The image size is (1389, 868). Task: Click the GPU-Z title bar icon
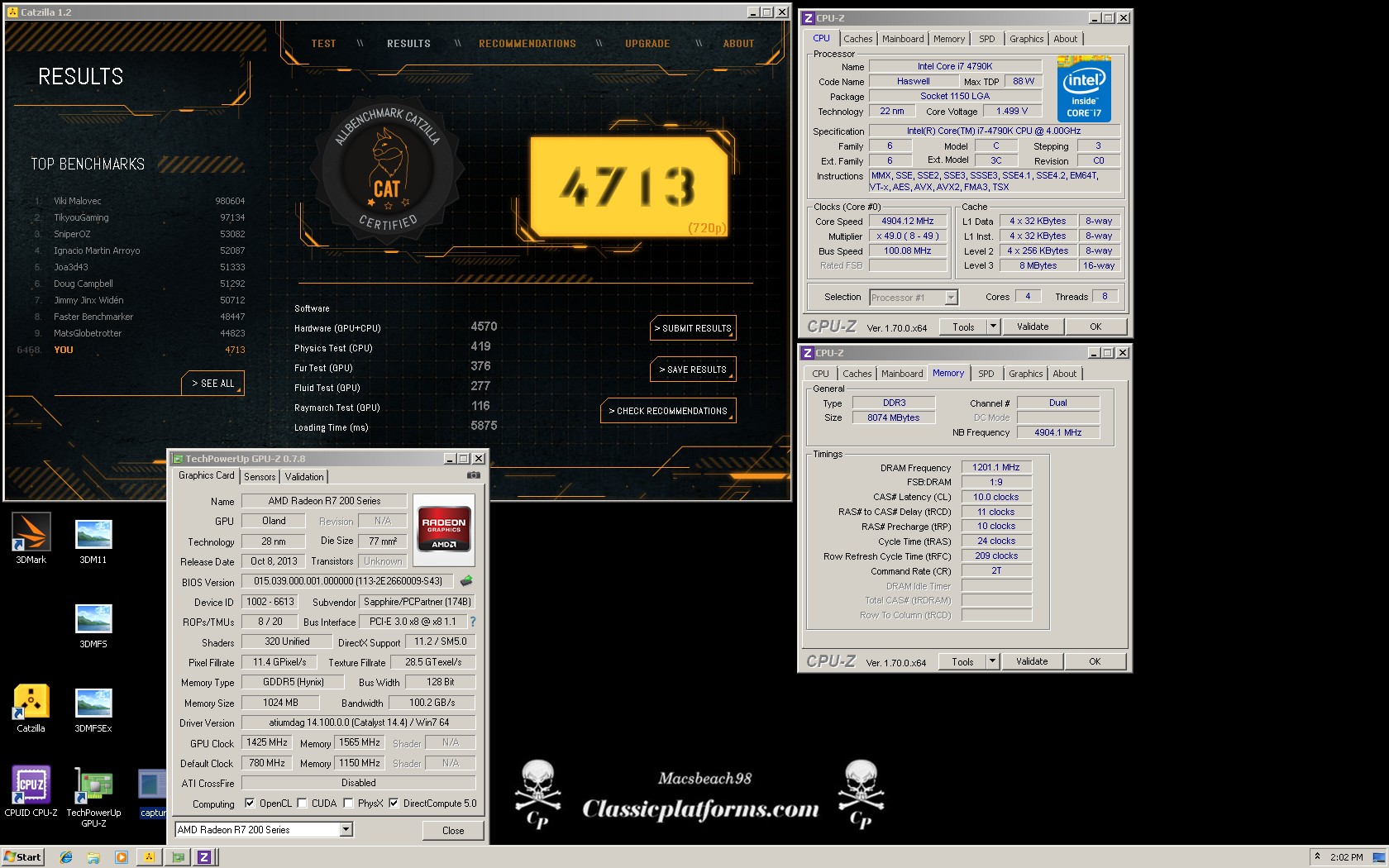pos(177,459)
